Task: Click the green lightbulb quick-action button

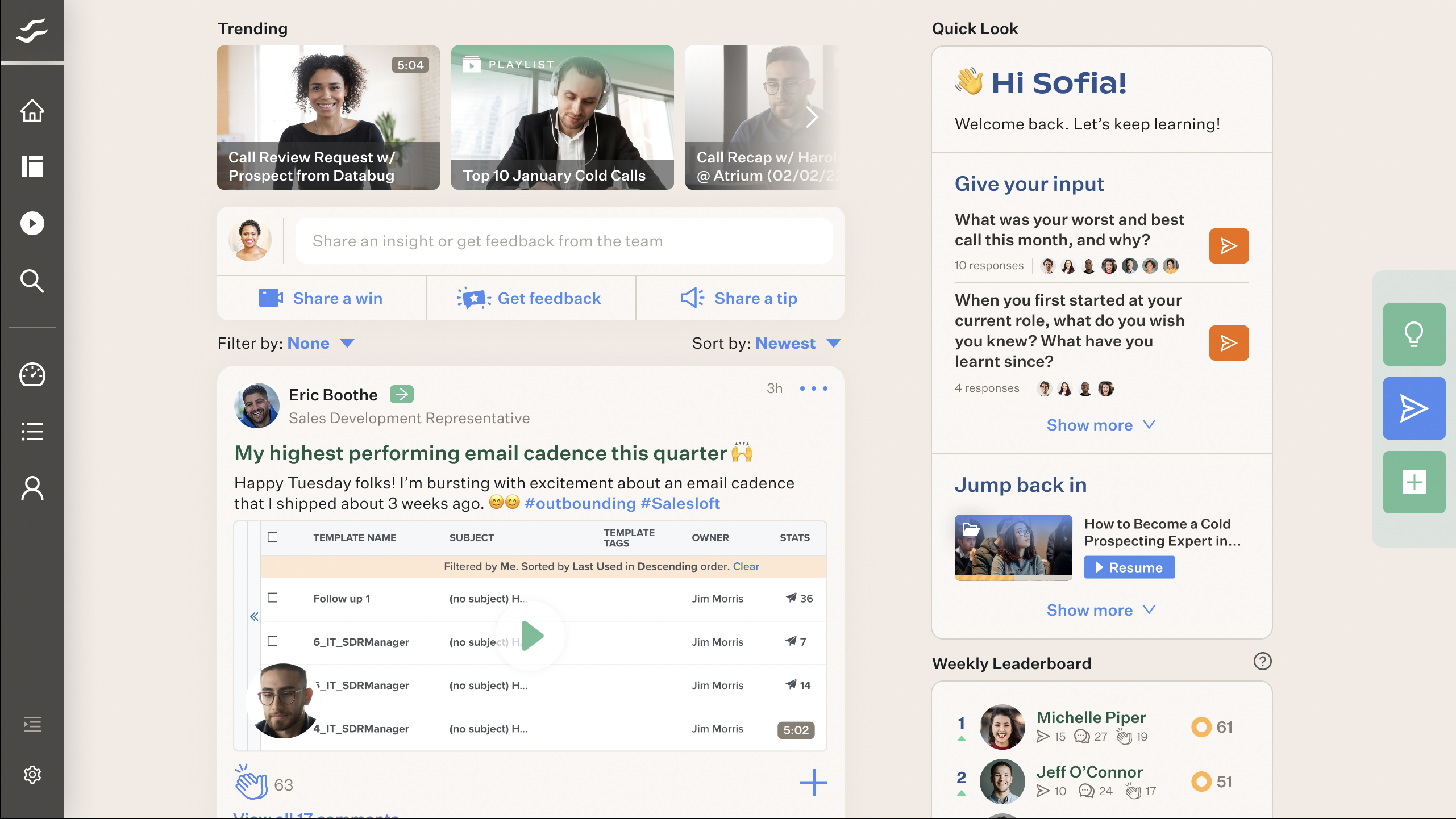Action: (1414, 335)
